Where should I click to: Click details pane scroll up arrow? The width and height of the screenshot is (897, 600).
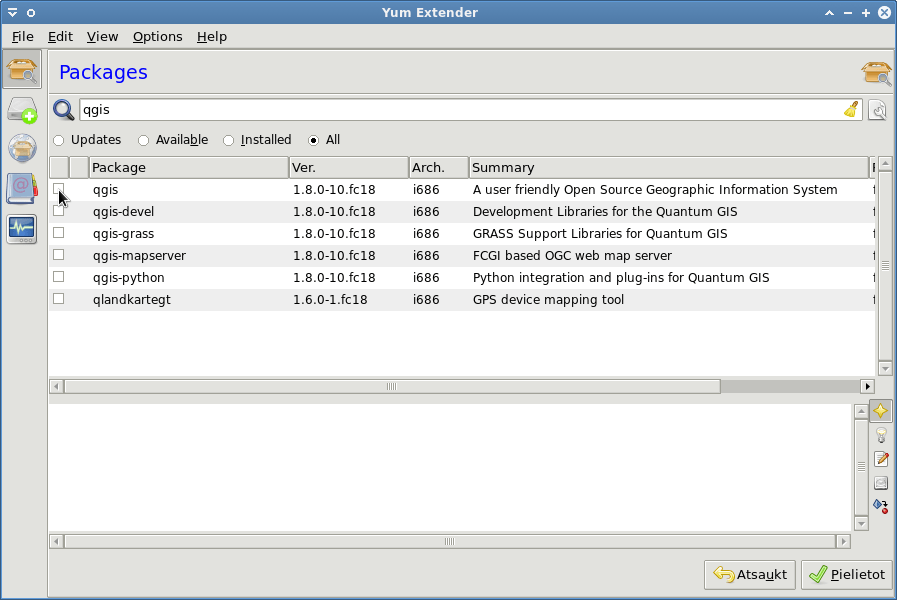(x=861, y=411)
